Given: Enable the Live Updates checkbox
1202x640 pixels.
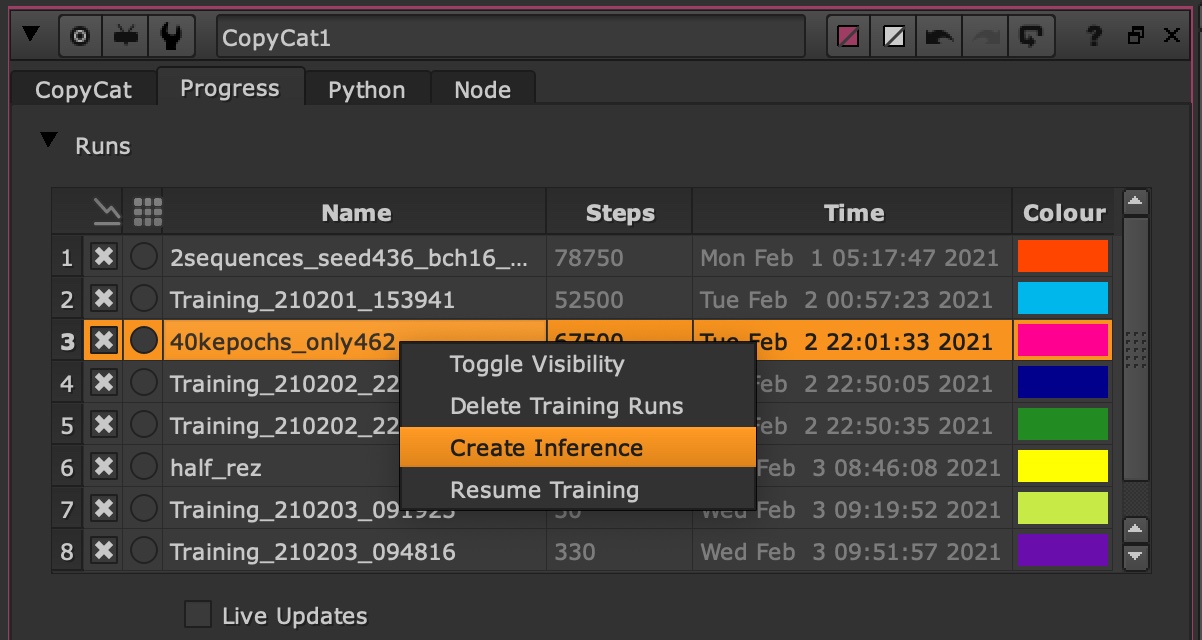Looking at the screenshot, I should [x=198, y=614].
